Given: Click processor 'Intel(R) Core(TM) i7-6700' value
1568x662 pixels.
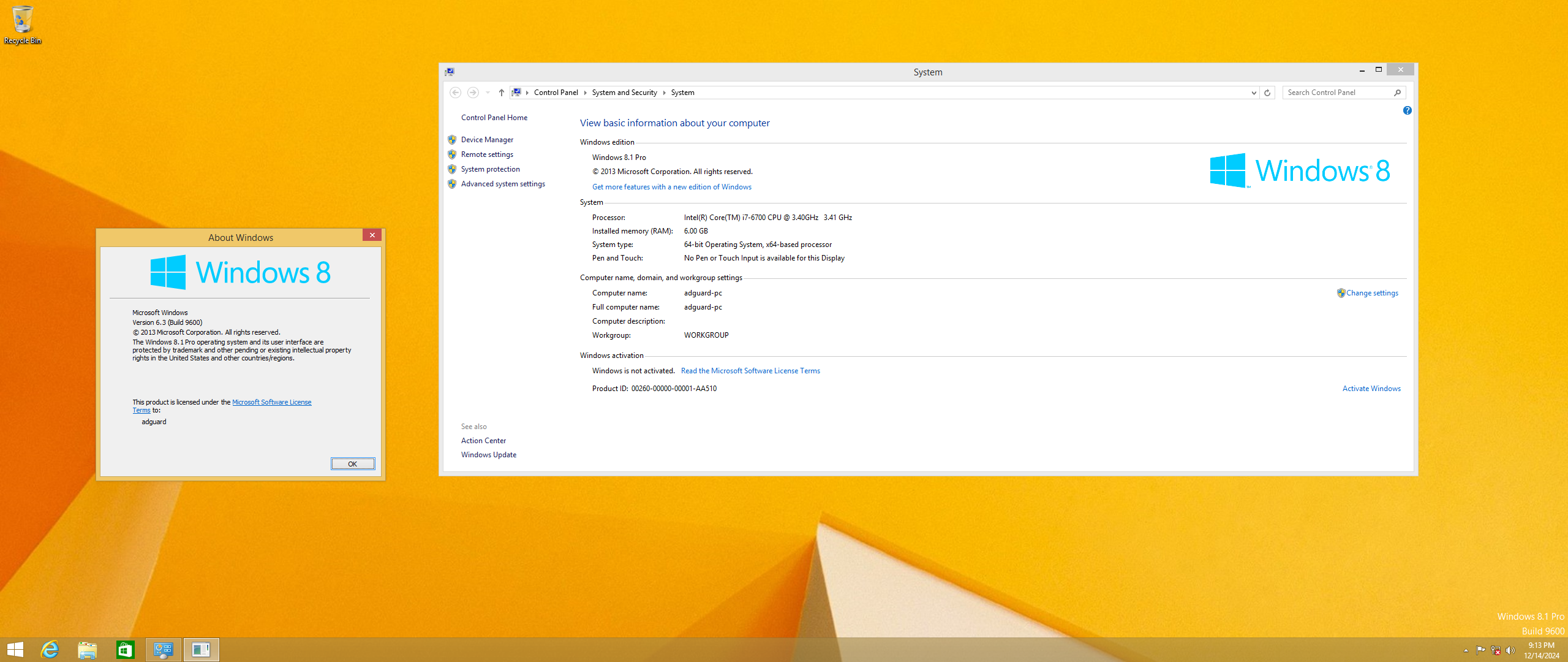Looking at the screenshot, I should [767, 218].
